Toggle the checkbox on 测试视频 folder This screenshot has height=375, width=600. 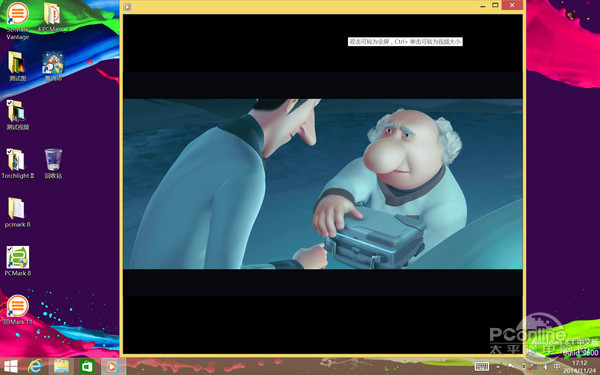point(9,103)
